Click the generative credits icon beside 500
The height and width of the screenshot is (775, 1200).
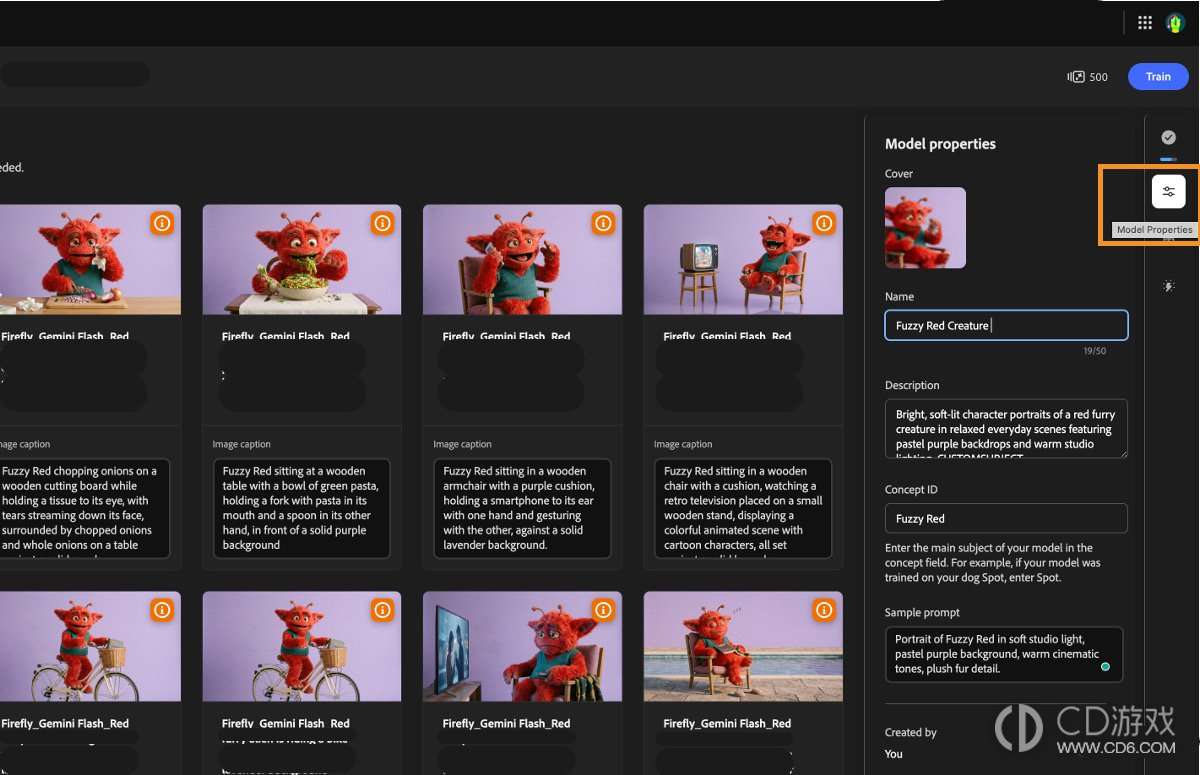(x=1076, y=77)
